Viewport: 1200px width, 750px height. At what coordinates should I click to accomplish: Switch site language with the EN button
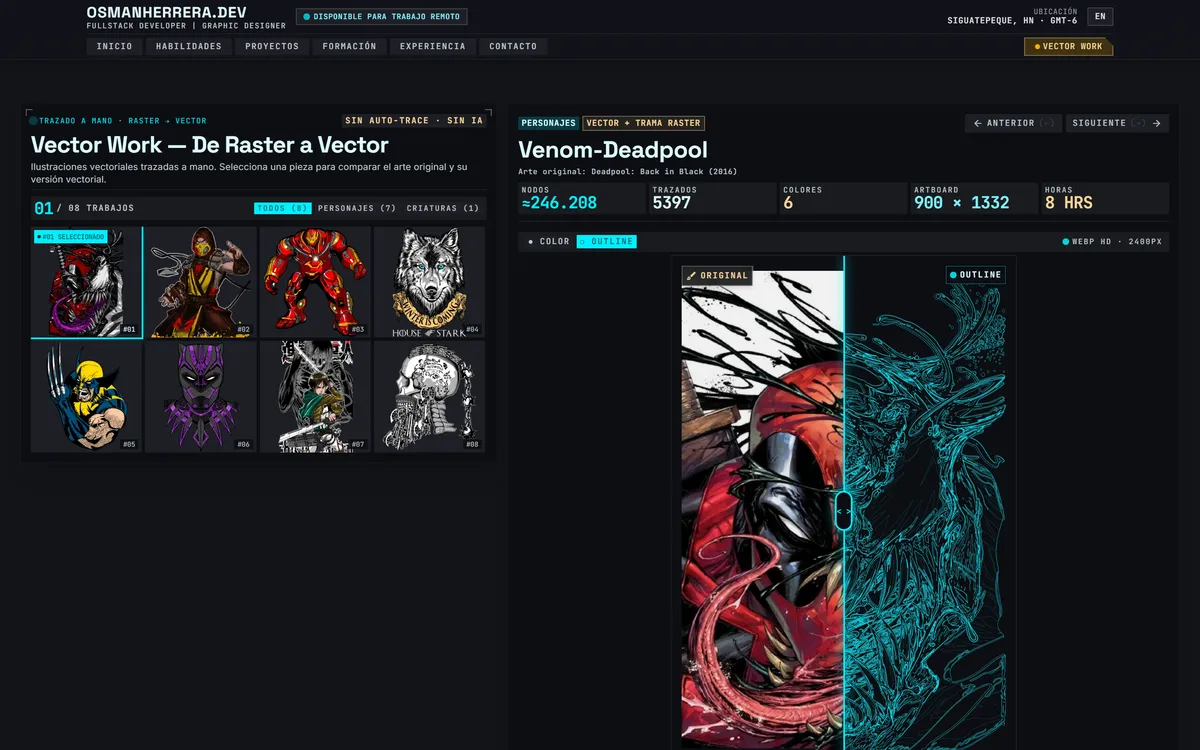[1100, 17]
